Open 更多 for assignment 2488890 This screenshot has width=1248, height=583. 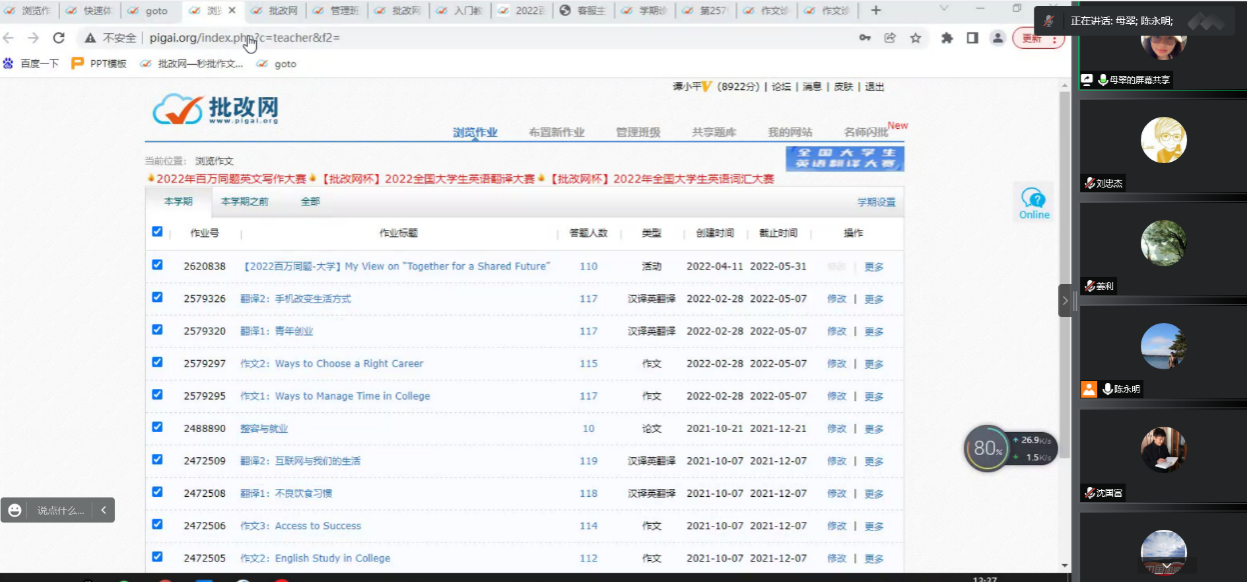click(874, 429)
